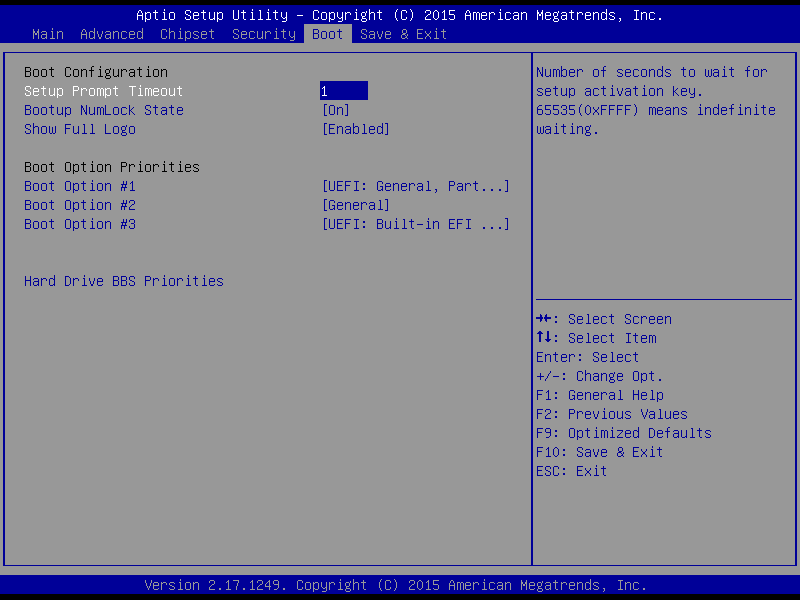Open Boot Option #3 Built-in EFI dropdown
This screenshot has height=600, width=800.
[x=416, y=224]
